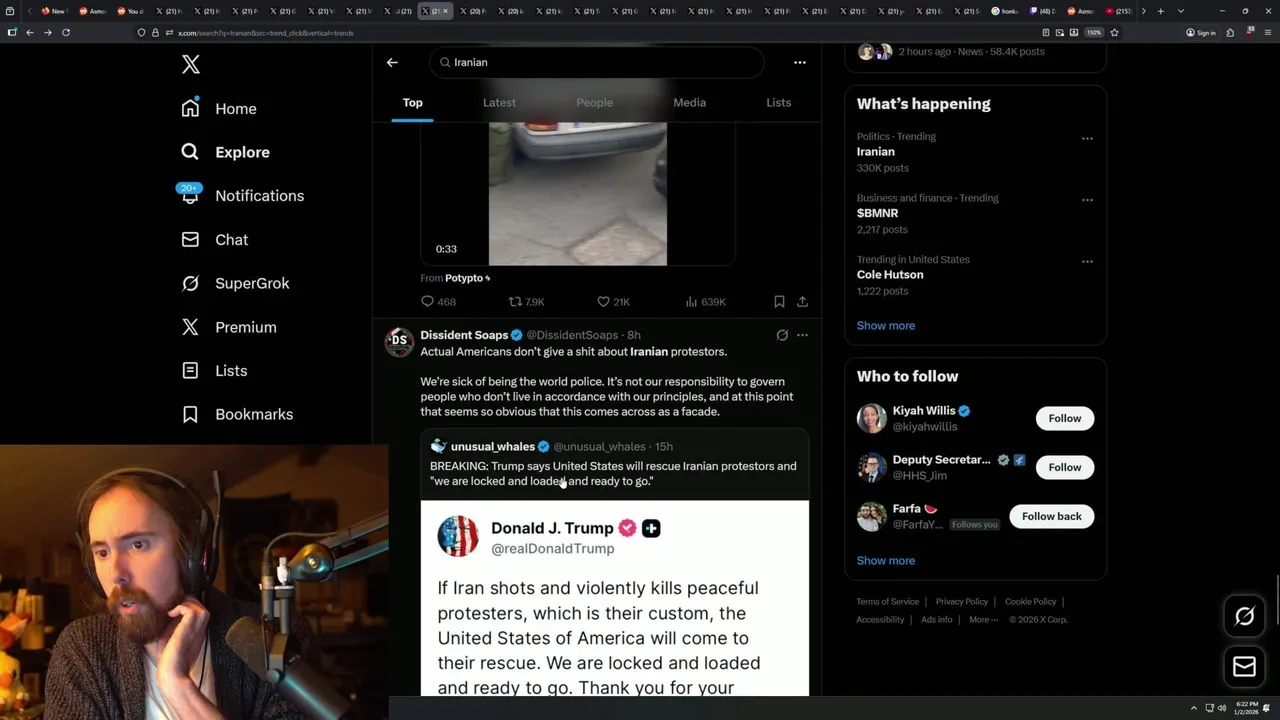The image size is (1280, 720).
Task: Play the 0:33 video thumbnail
Action: (577, 193)
